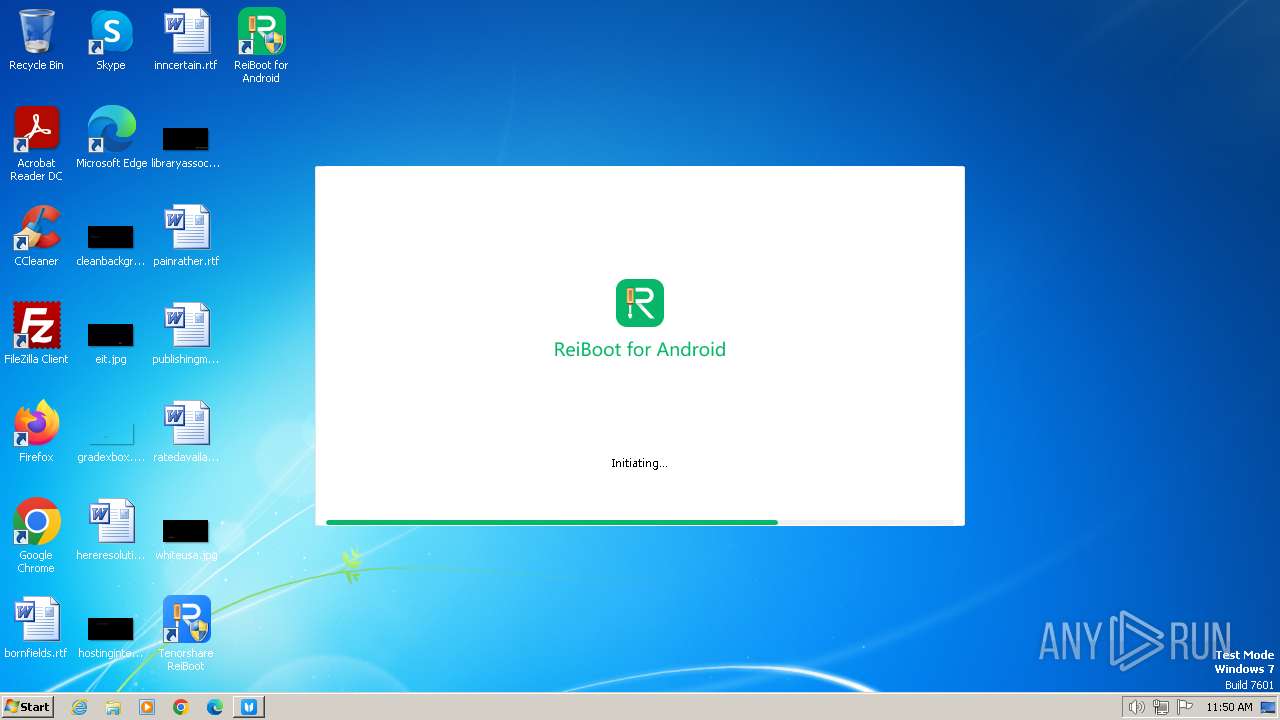Open Microsoft Edge desktop shortcut
The width and height of the screenshot is (1280, 720).
tap(111, 138)
